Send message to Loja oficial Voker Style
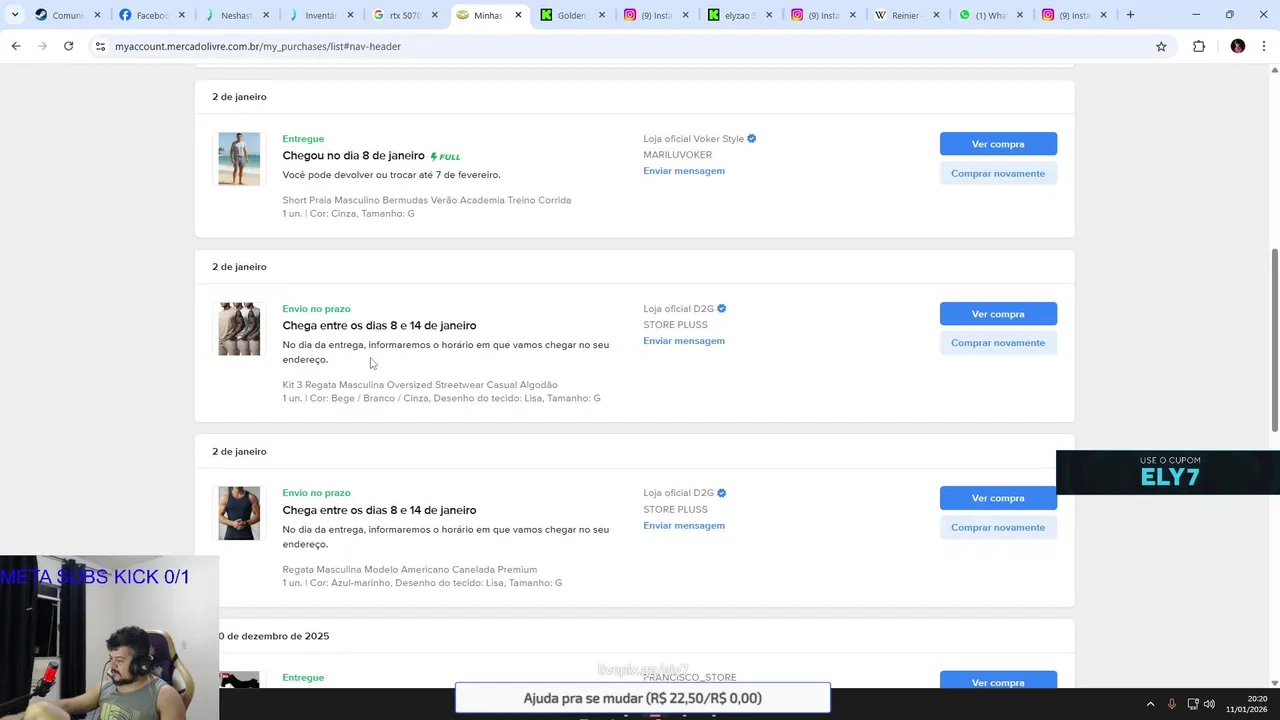 (684, 171)
